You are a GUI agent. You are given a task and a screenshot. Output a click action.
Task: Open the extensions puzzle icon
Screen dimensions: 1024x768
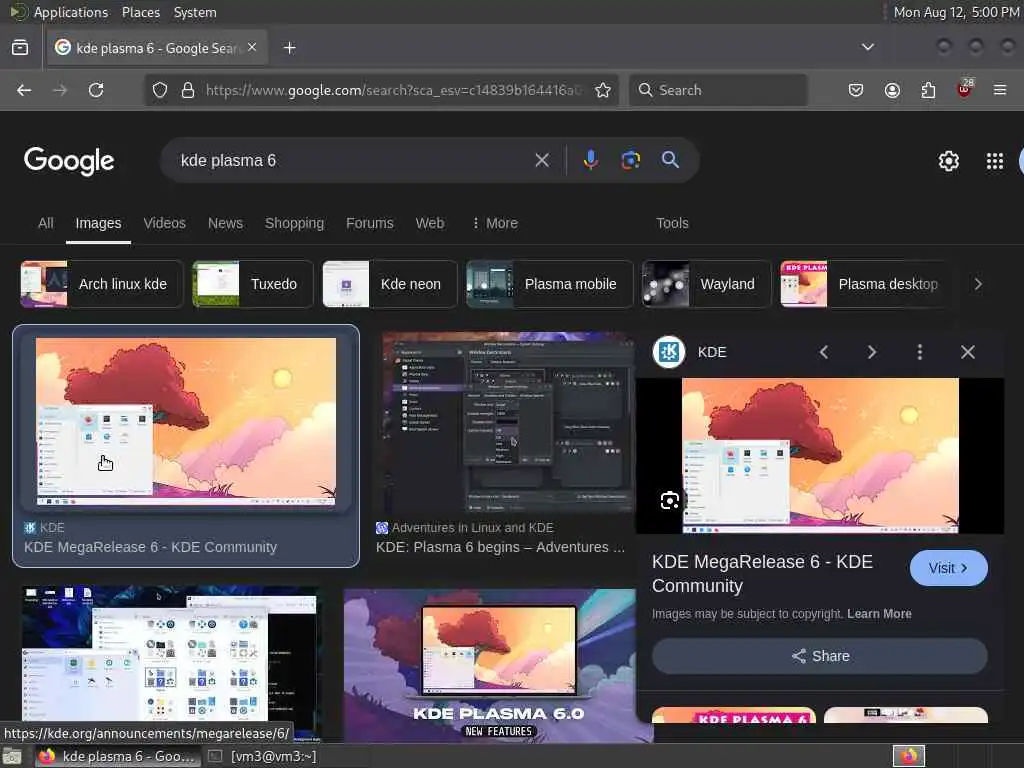tap(928, 90)
